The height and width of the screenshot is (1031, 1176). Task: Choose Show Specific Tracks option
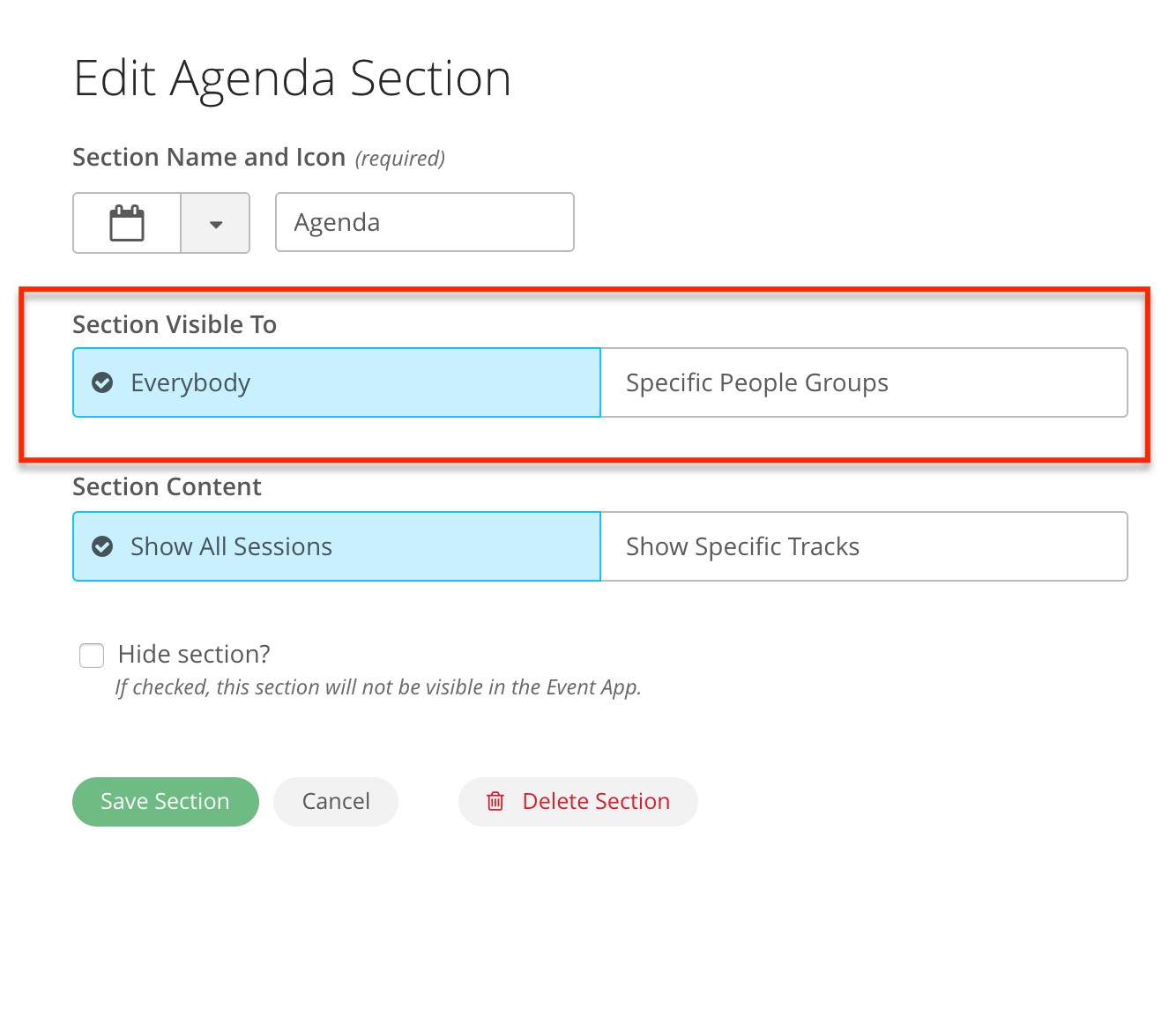tap(864, 546)
